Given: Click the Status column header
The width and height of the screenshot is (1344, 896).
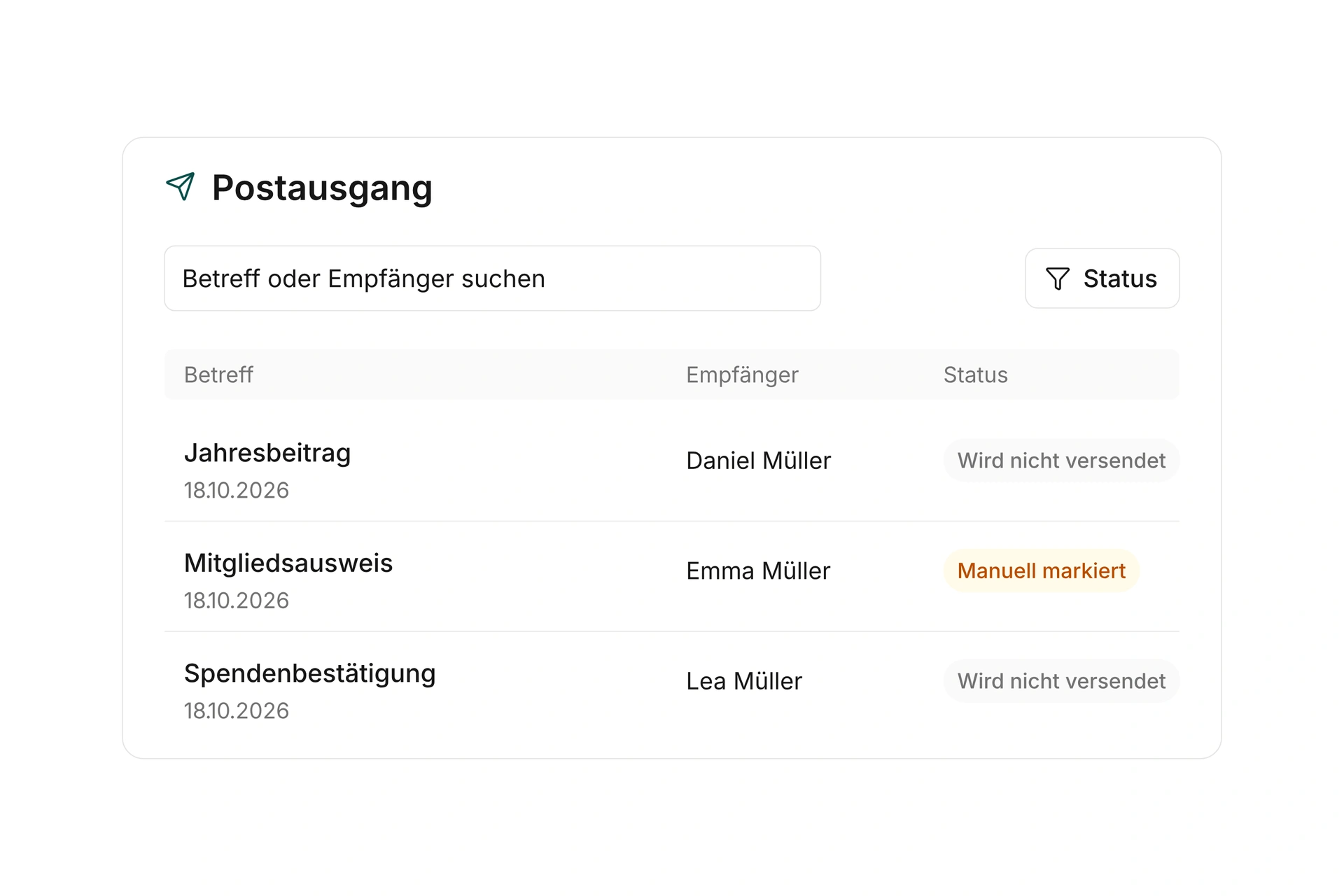Looking at the screenshot, I should [975, 374].
